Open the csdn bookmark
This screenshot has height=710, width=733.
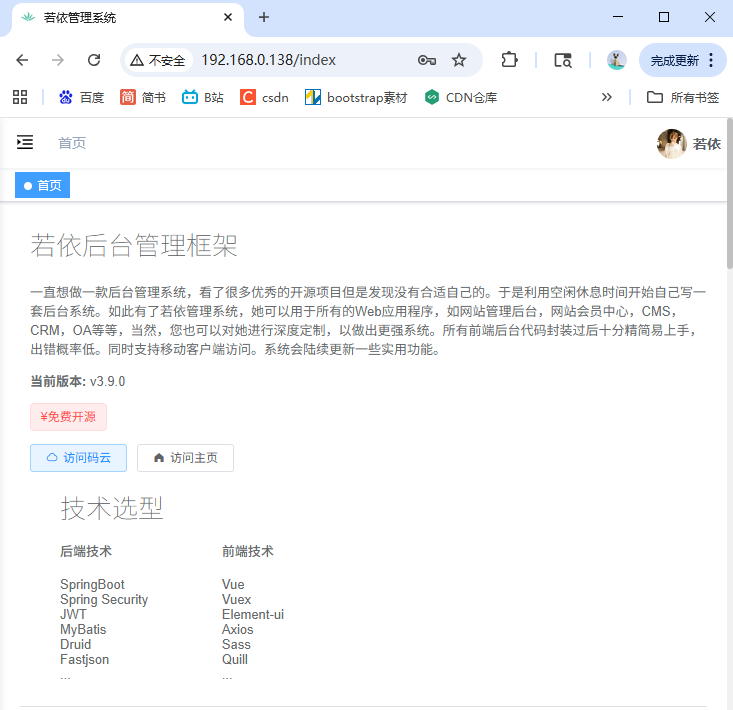(x=264, y=97)
